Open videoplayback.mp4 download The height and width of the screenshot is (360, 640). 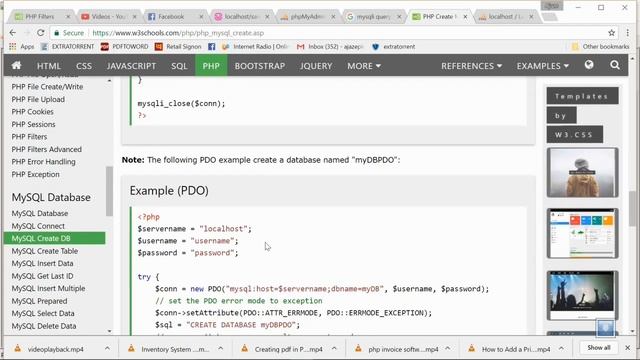point(56,349)
